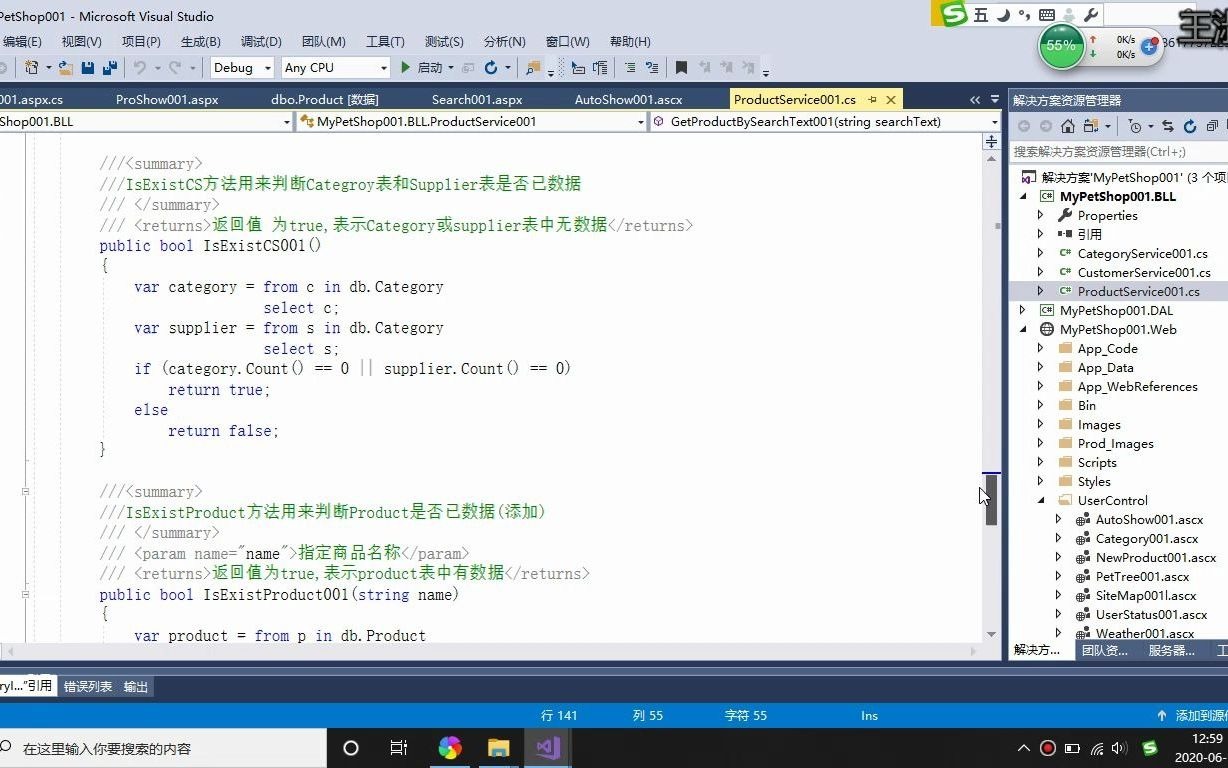Image resolution: width=1228 pixels, height=768 pixels.
Task: Click the back navigation icon in Solution Explorer
Action: click(x=1024, y=127)
